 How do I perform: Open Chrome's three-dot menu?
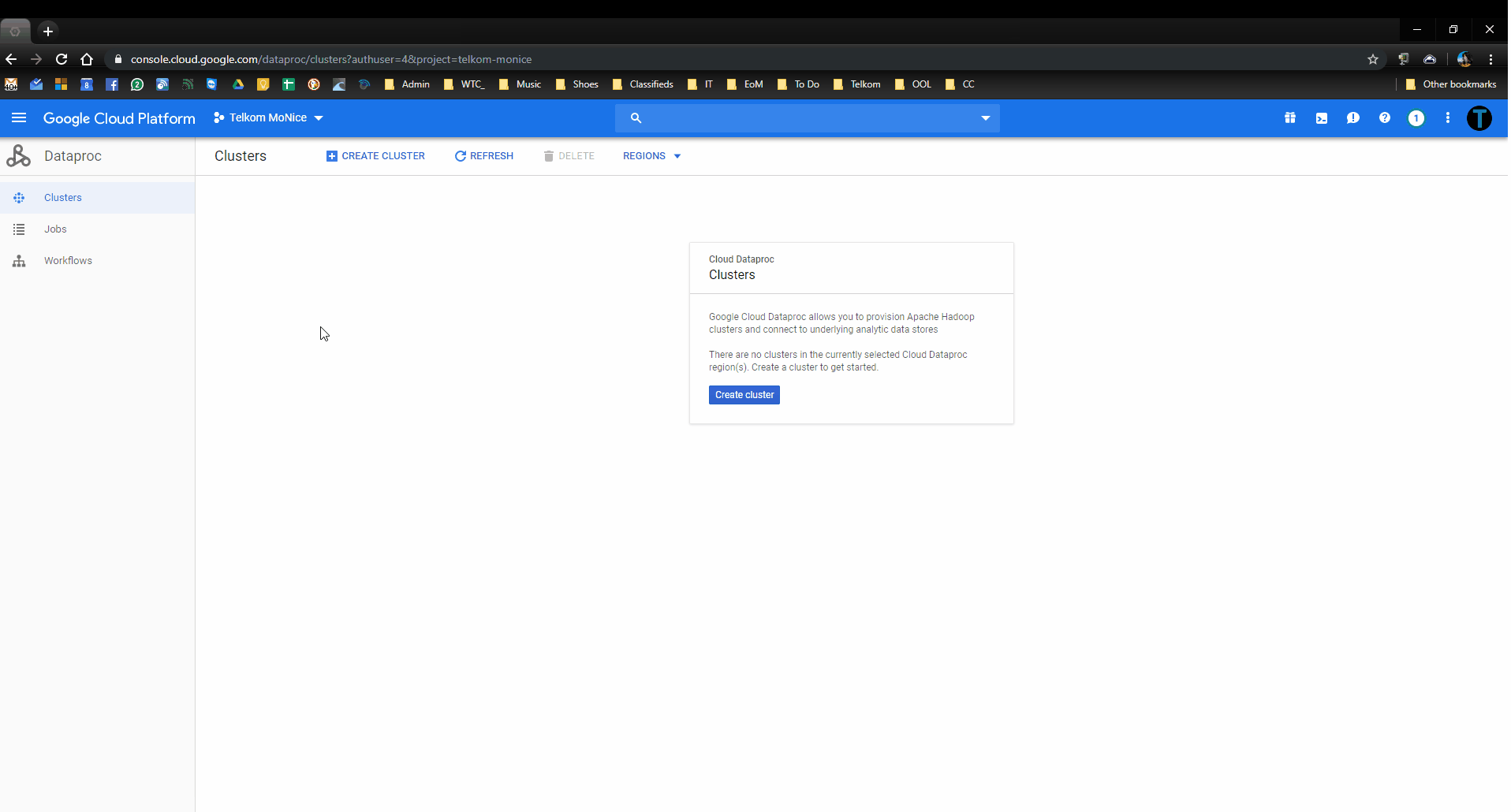click(x=1490, y=59)
